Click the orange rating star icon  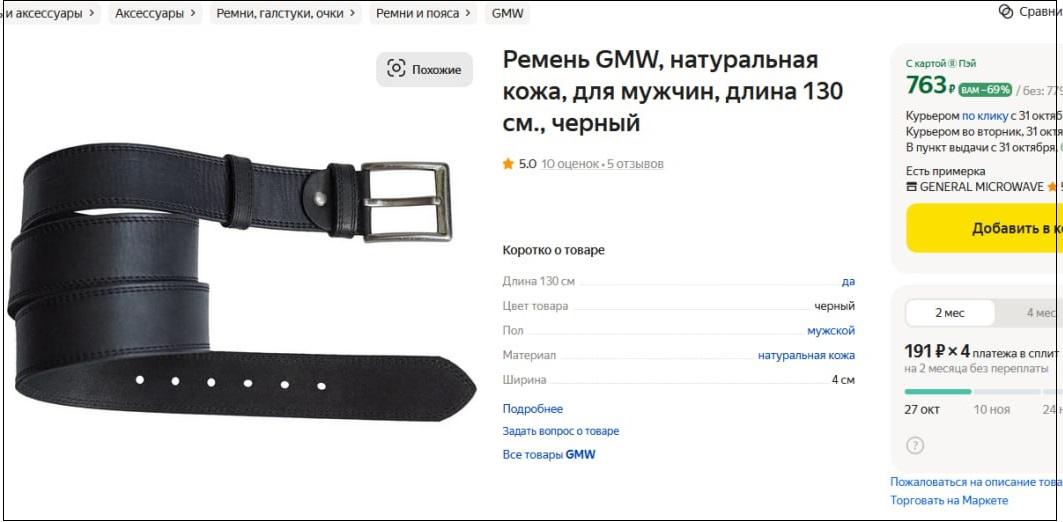coord(508,163)
